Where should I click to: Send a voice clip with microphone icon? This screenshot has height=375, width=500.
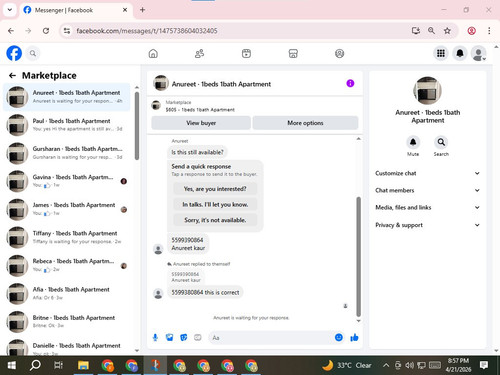(x=155, y=338)
